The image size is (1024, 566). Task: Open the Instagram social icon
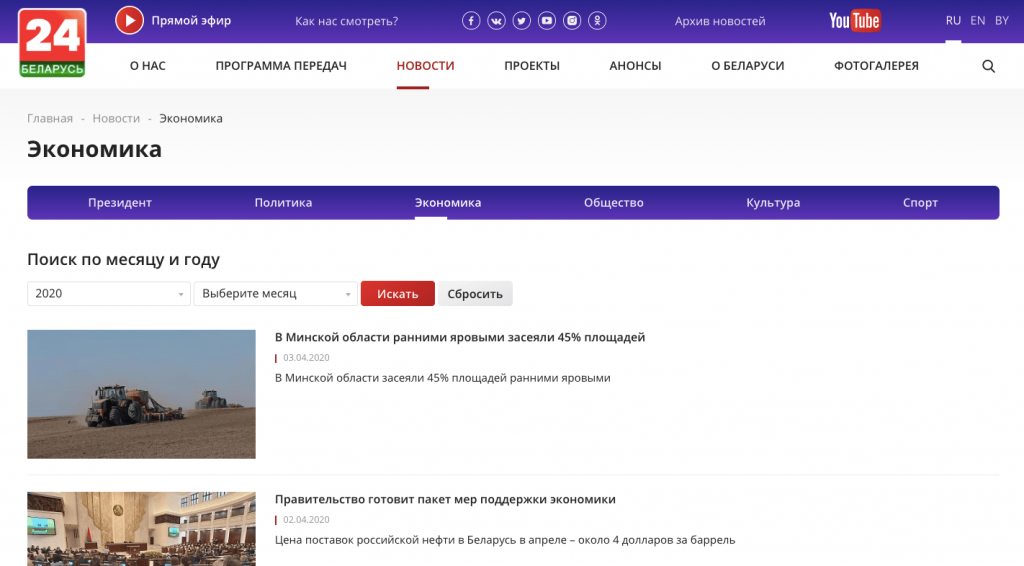(572, 21)
